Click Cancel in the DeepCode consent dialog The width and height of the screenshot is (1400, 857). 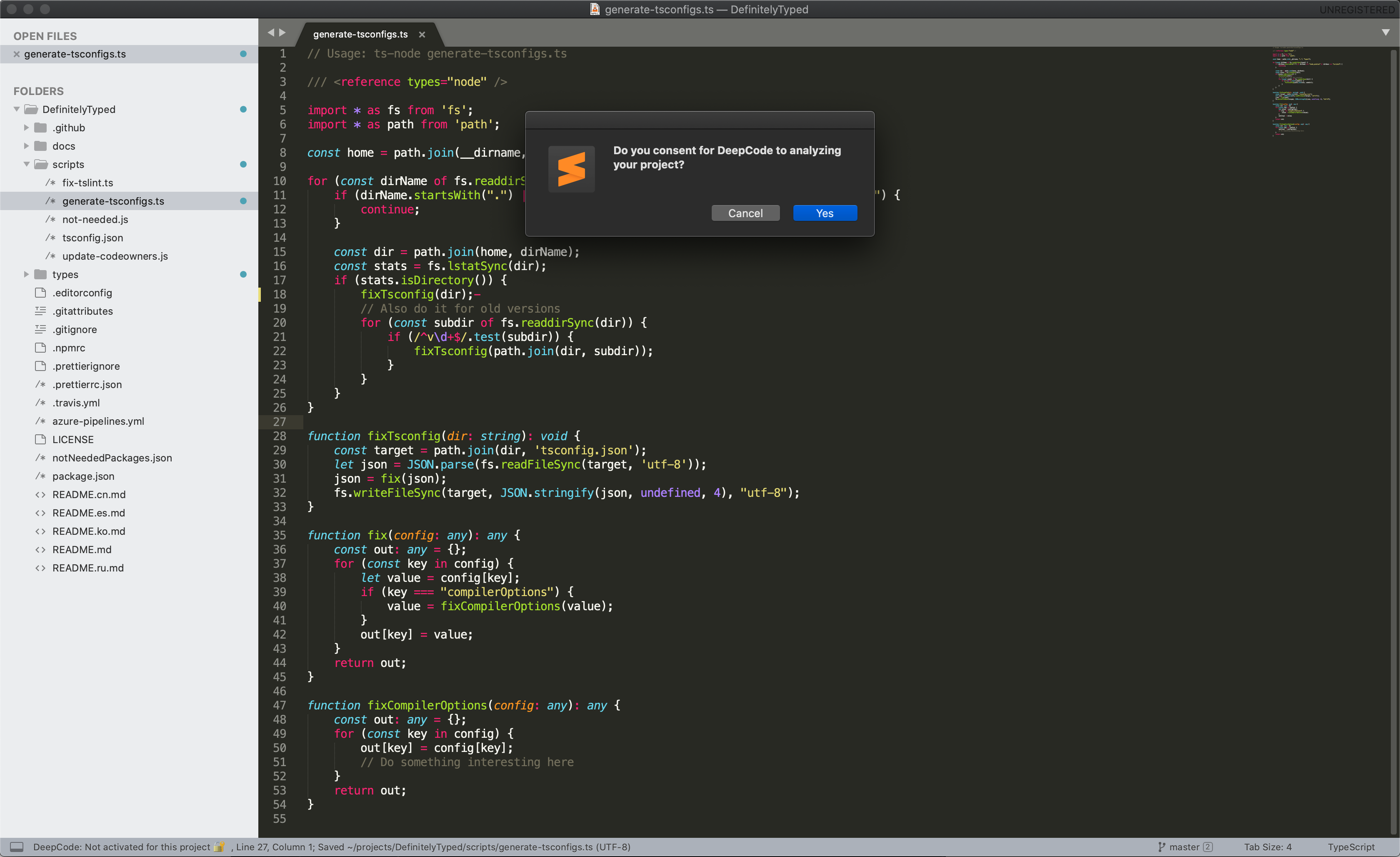click(745, 213)
